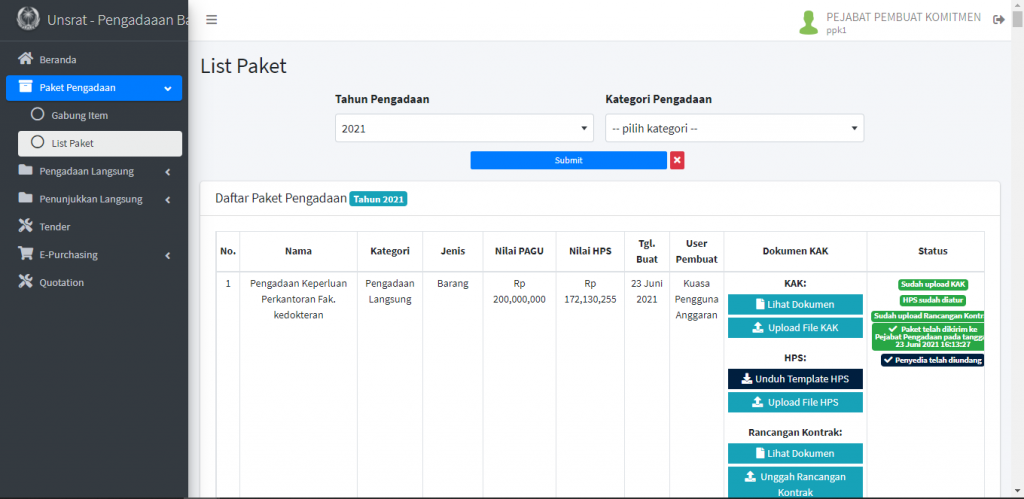Expand Penunjukkan Langsung menu
Image resolution: width=1024 pixels, height=499 pixels.
click(94, 199)
